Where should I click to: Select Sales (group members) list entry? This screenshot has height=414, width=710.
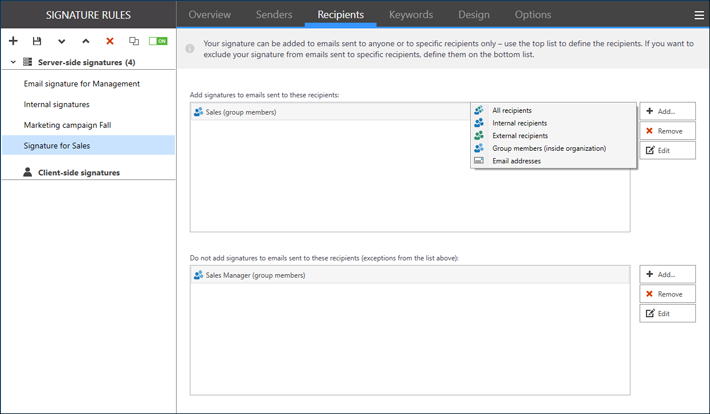tap(331, 112)
